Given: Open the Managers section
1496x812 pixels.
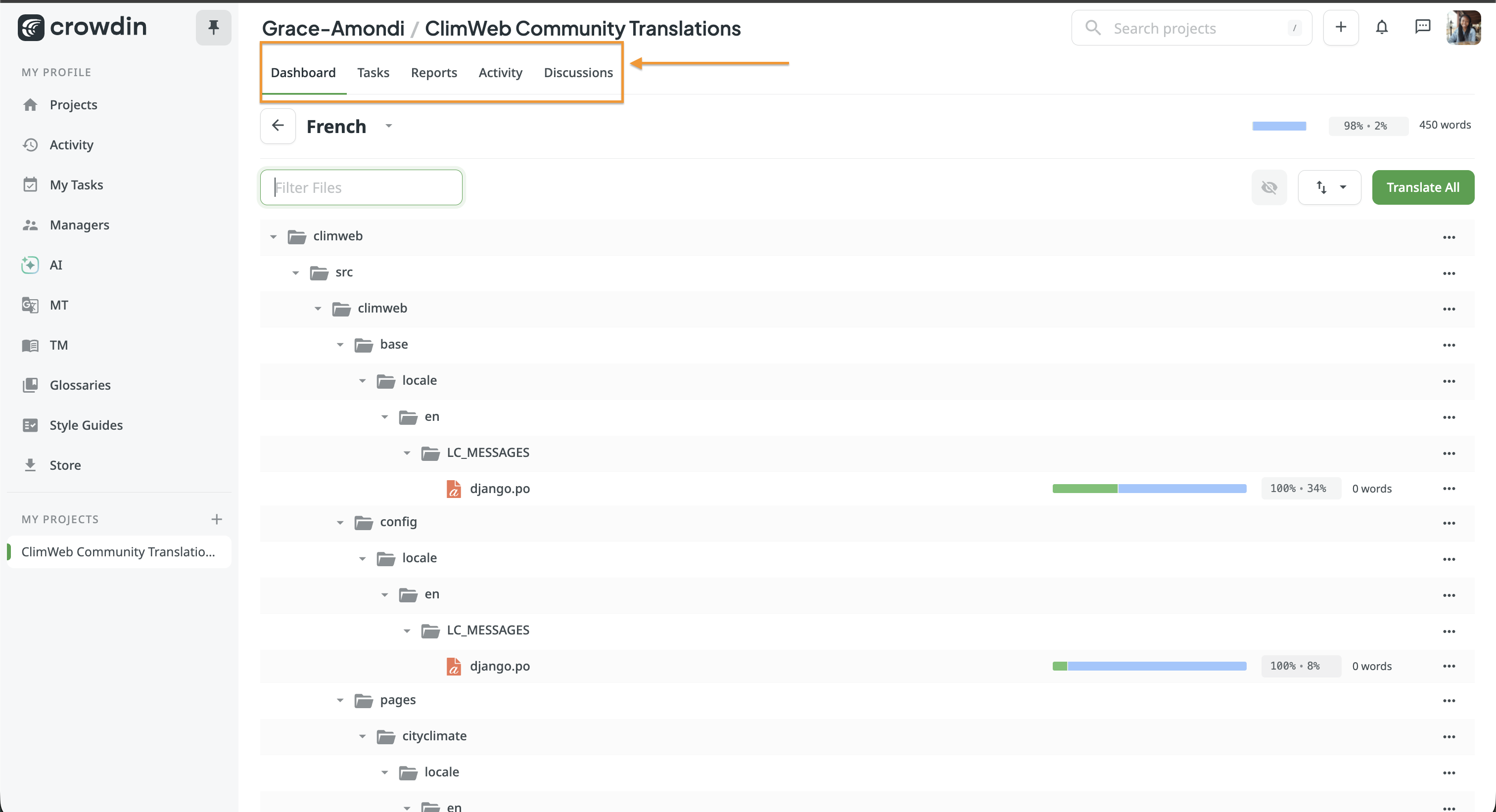Looking at the screenshot, I should [79, 225].
